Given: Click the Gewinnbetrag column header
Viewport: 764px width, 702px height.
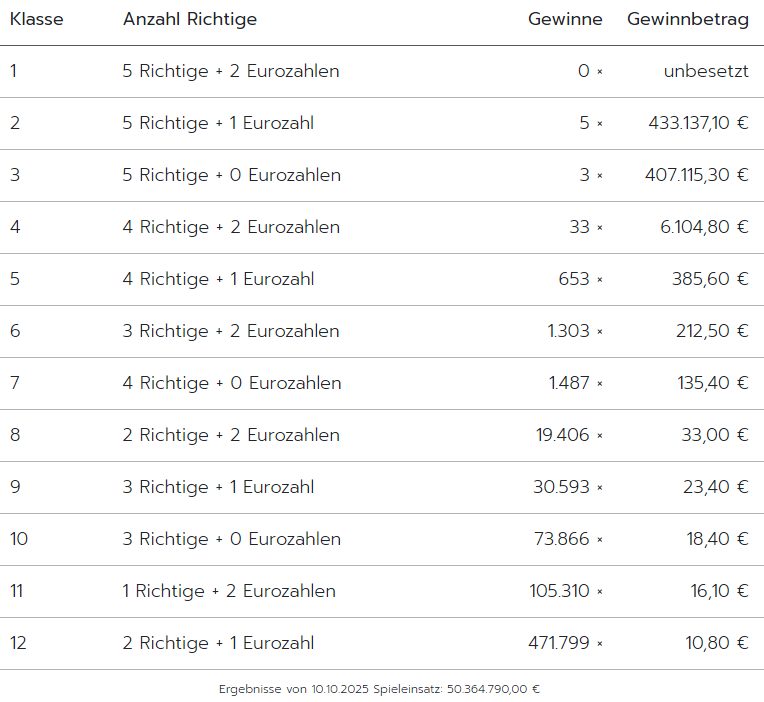Looking at the screenshot, I should click(x=688, y=19).
